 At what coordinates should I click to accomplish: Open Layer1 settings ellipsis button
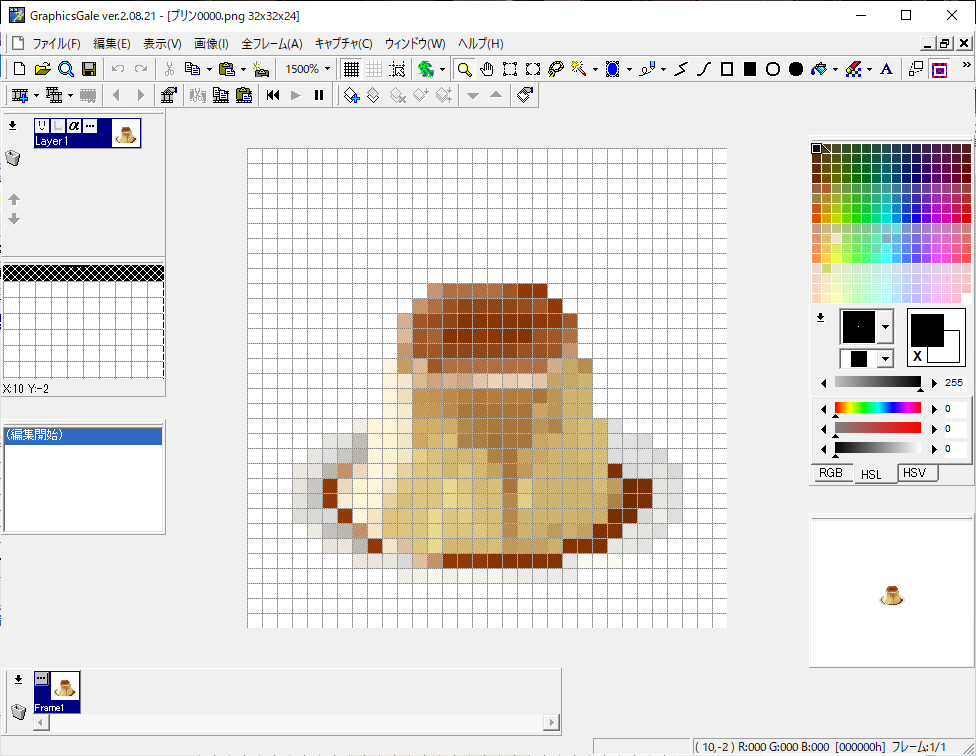[90, 126]
